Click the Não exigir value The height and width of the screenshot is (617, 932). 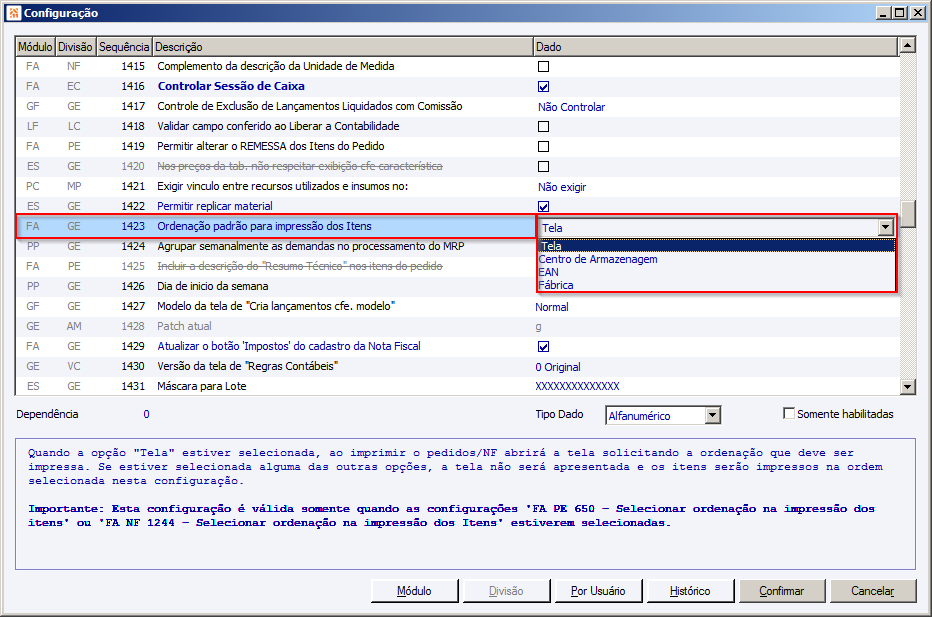point(562,187)
